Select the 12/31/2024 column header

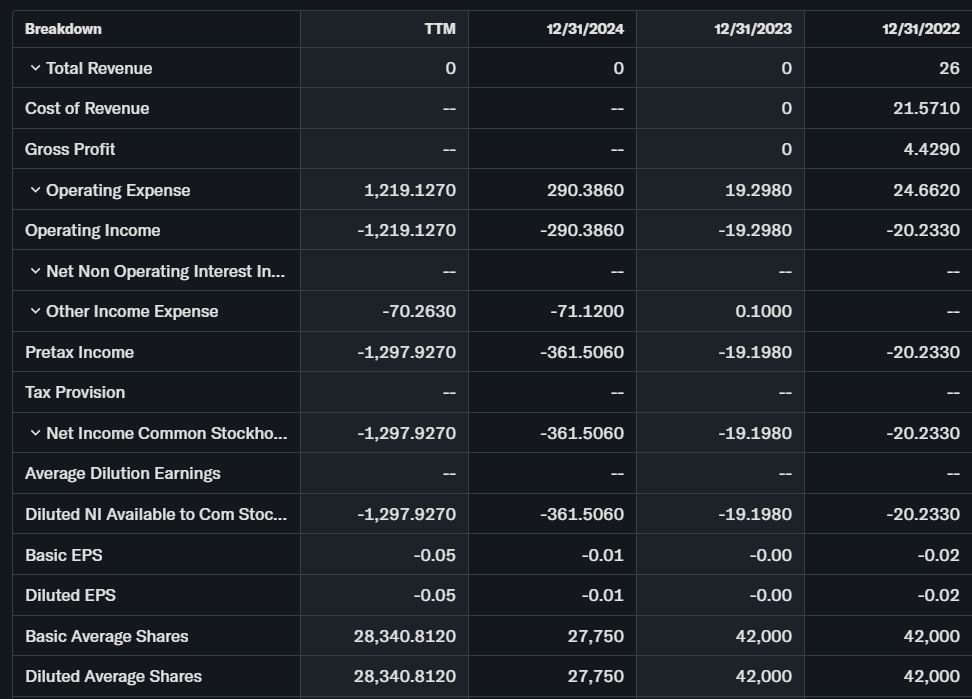click(x=584, y=29)
